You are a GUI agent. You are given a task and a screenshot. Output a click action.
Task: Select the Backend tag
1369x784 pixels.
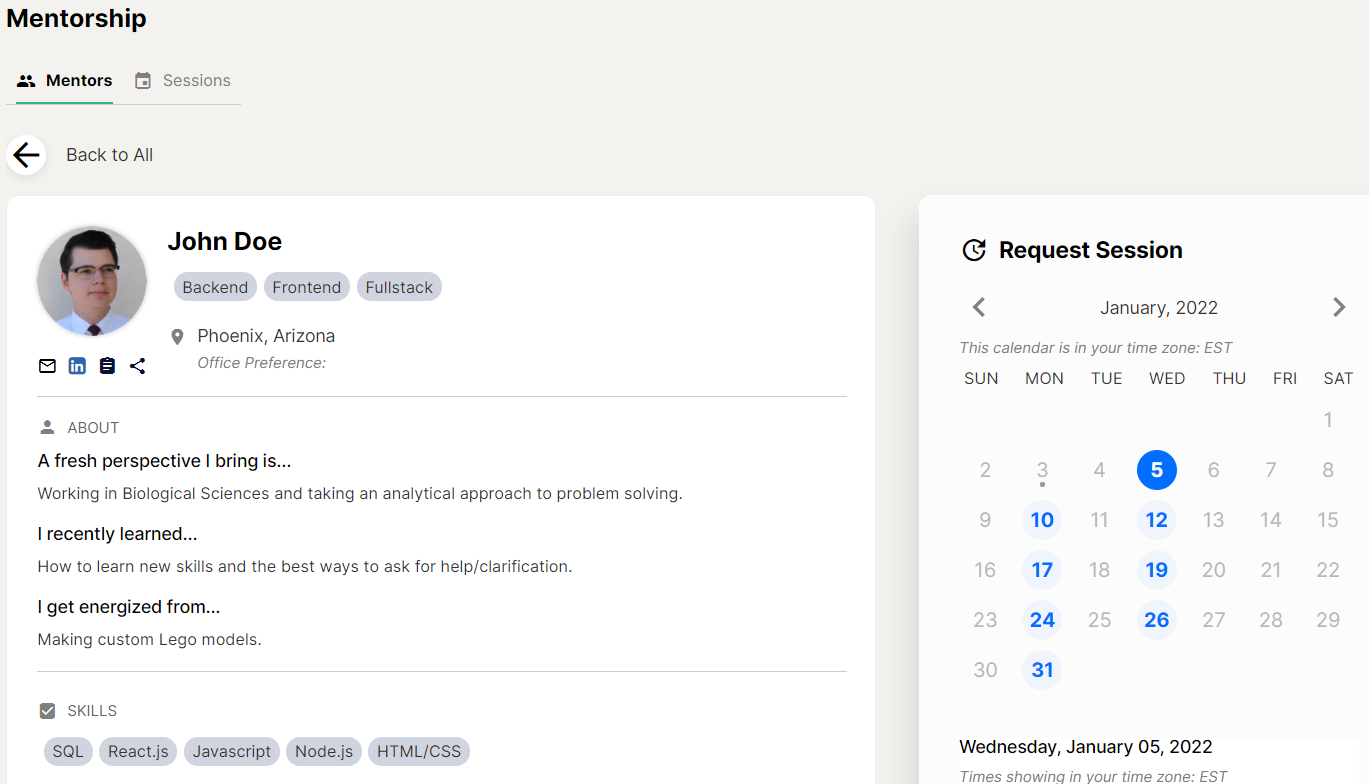tap(215, 287)
